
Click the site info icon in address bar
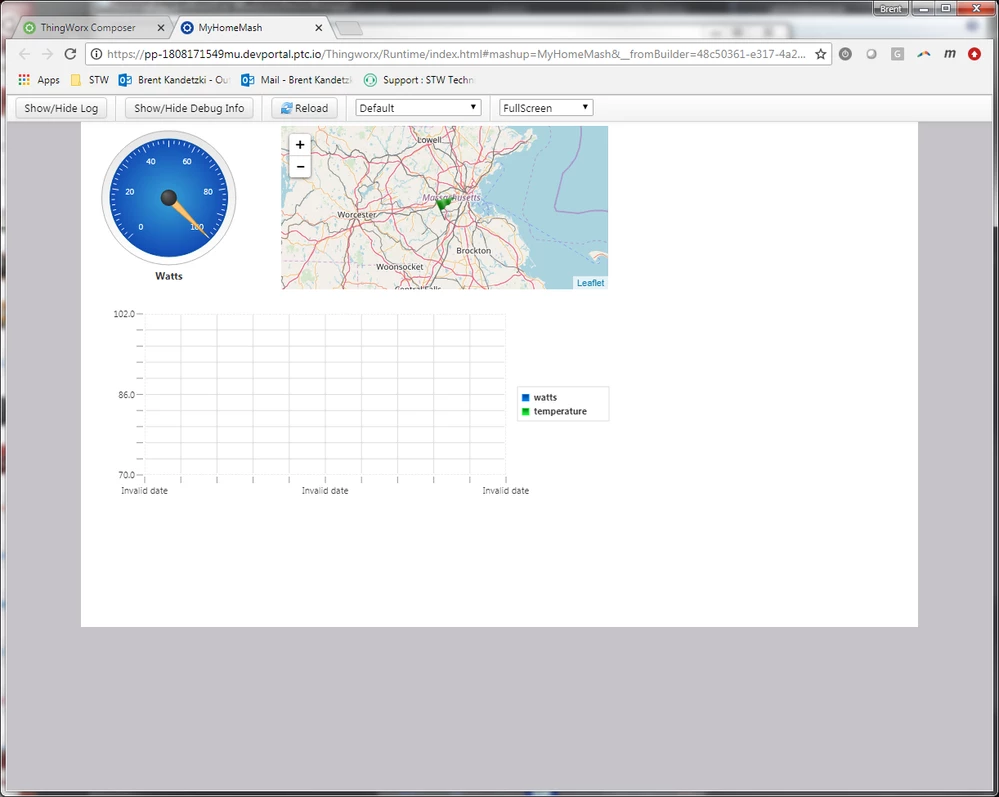[96, 54]
